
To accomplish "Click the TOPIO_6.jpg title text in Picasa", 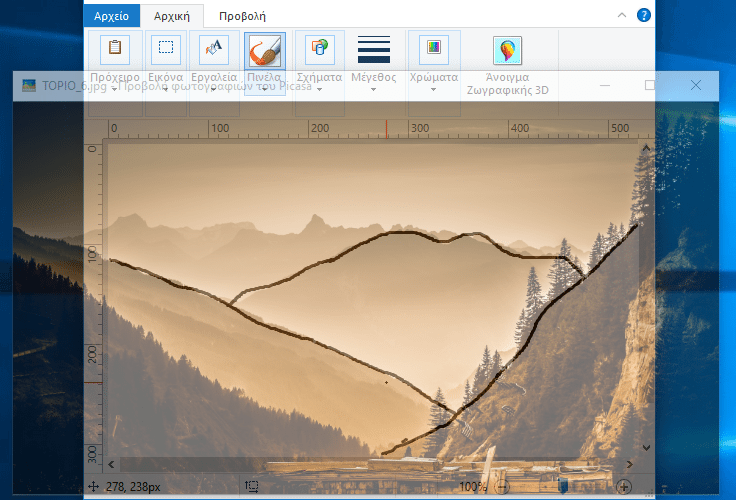I will [74, 86].
